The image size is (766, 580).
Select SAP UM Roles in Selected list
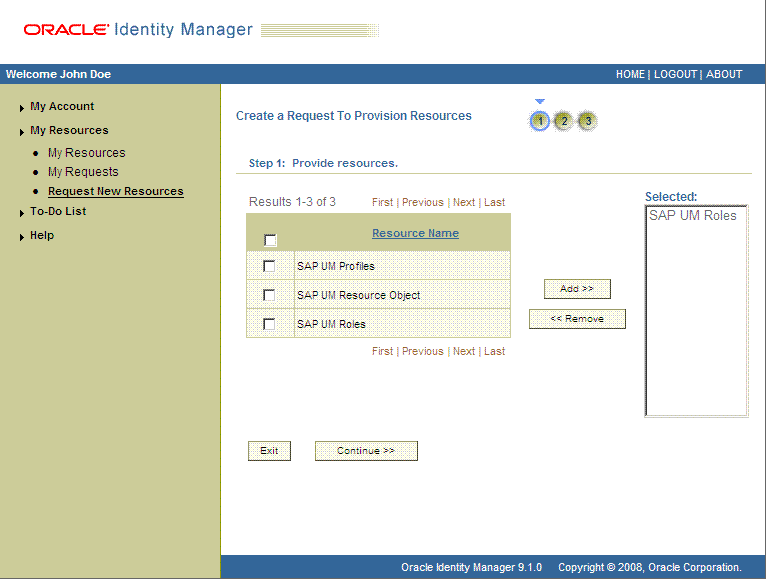coord(692,215)
